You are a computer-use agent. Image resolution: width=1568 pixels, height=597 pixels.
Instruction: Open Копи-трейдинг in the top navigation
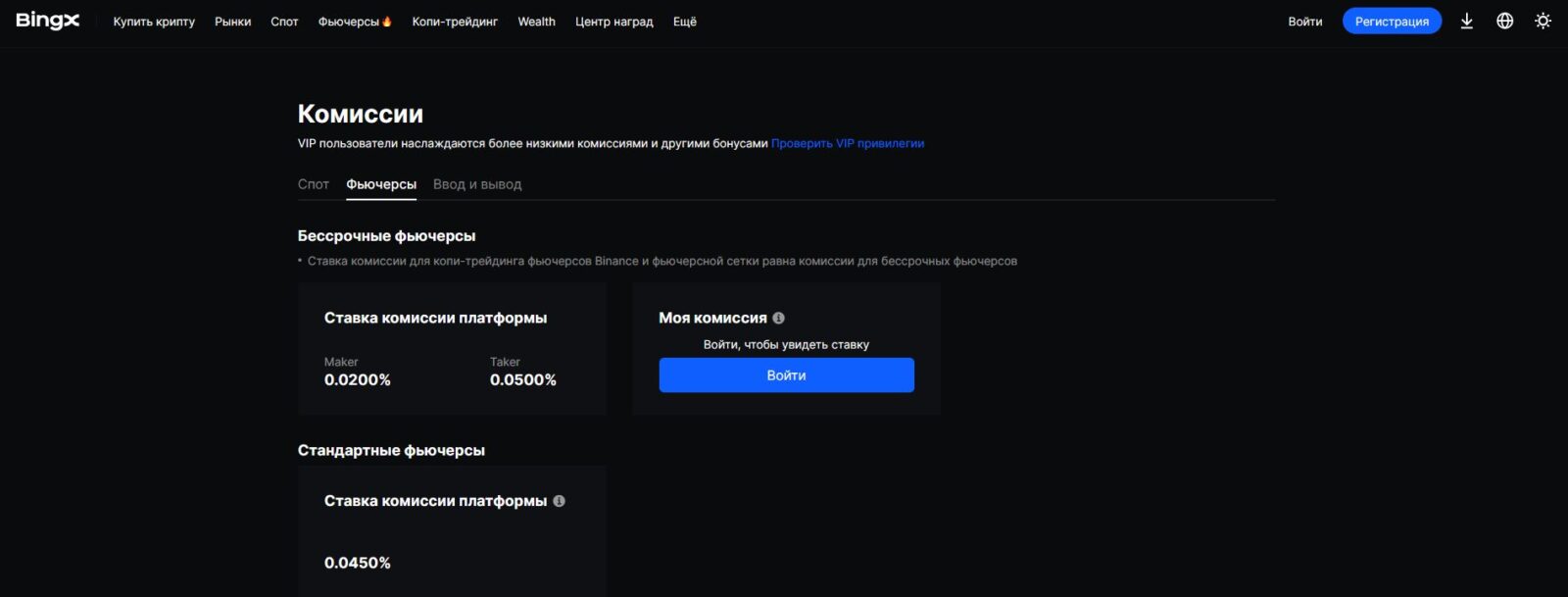pyautogui.click(x=455, y=22)
